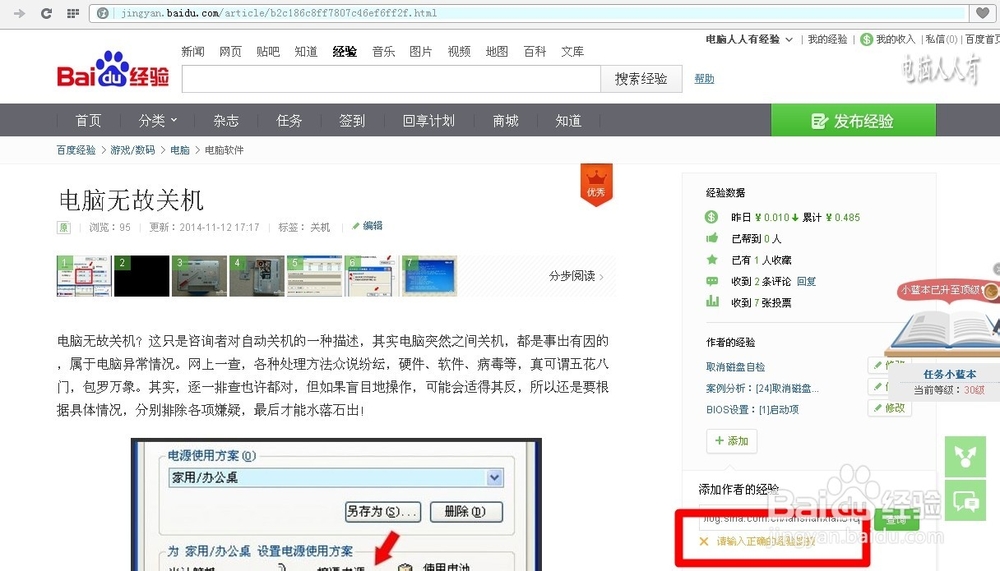Screen dimensions: 1000x571
Task: Click the 任务小蓝本 book illustration
Action: coord(943,330)
